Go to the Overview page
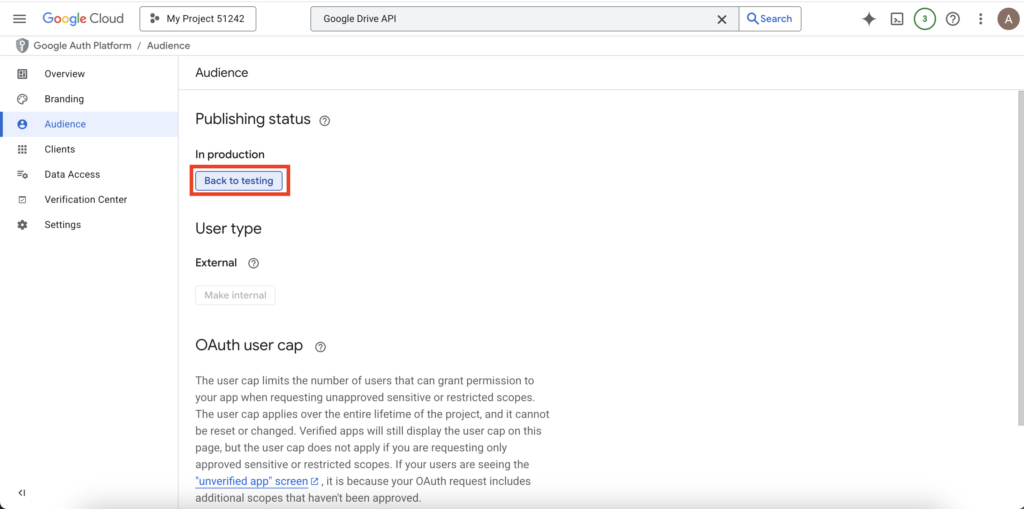Image resolution: width=1024 pixels, height=509 pixels. (x=64, y=74)
